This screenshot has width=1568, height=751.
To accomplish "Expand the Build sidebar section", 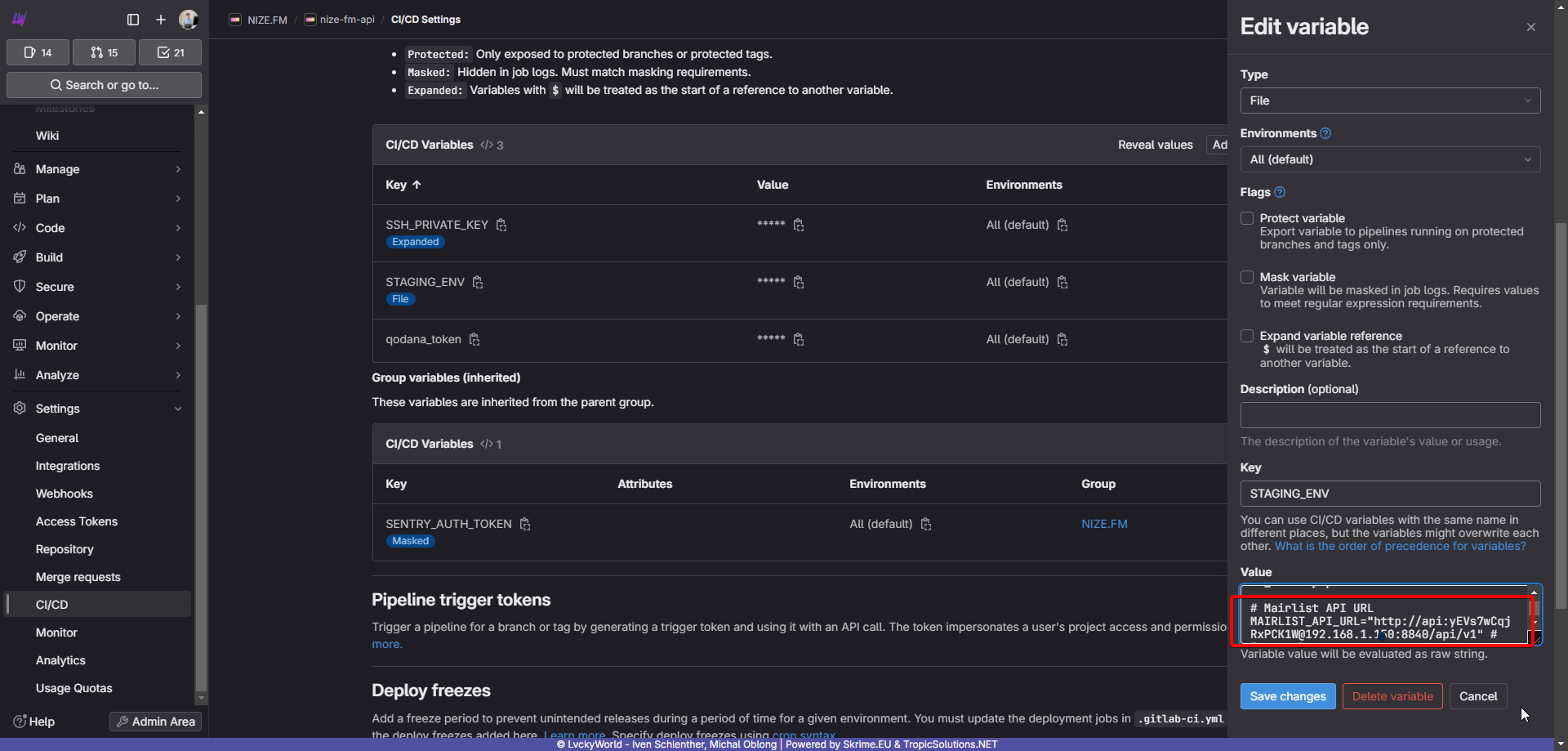I will pos(97,257).
